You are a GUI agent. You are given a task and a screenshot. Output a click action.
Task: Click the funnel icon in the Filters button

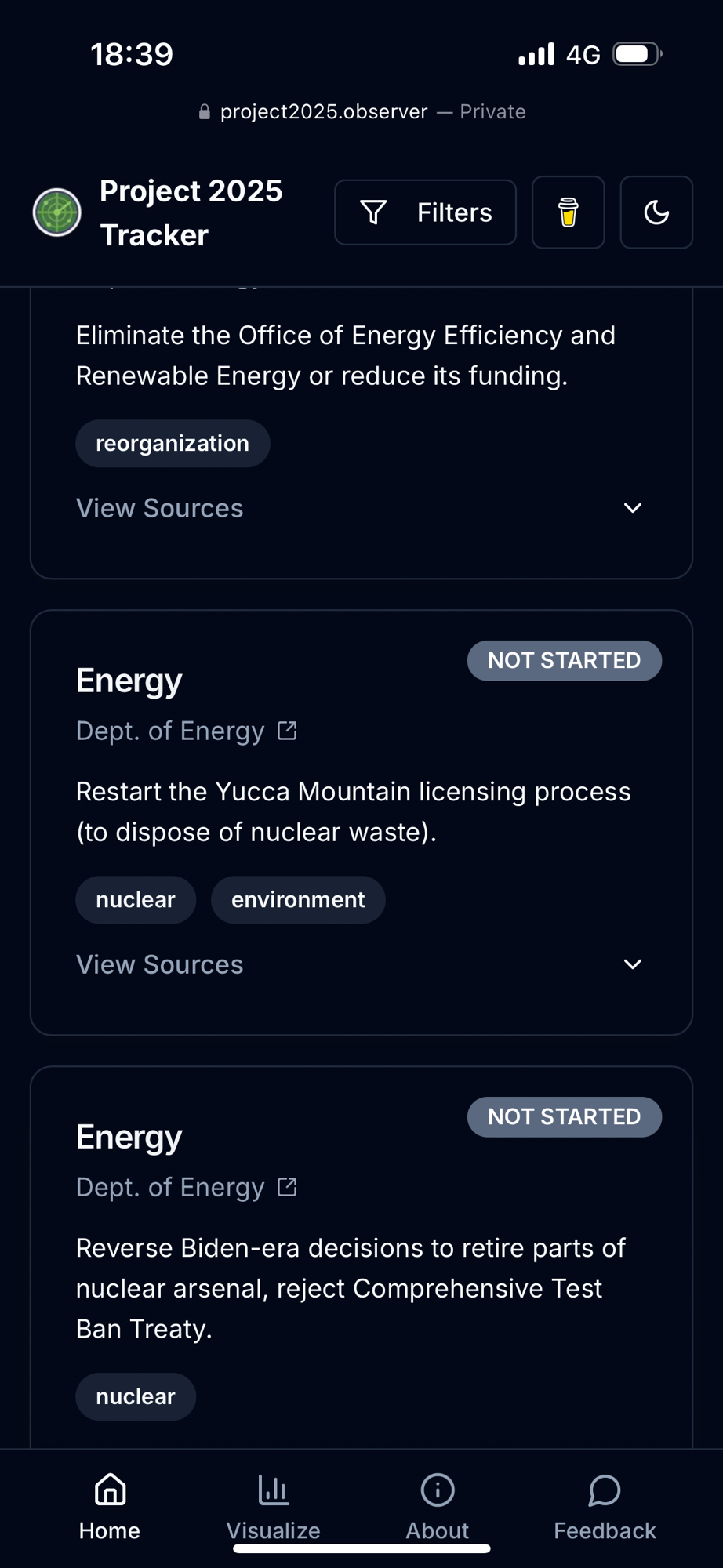click(x=373, y=212)
